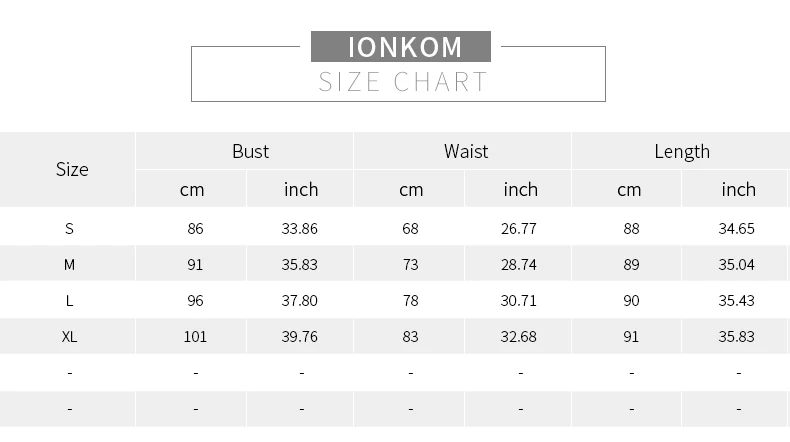This screenshot has height=442, width=790.
Task: Click length value 88 cm
Action: 631,229
